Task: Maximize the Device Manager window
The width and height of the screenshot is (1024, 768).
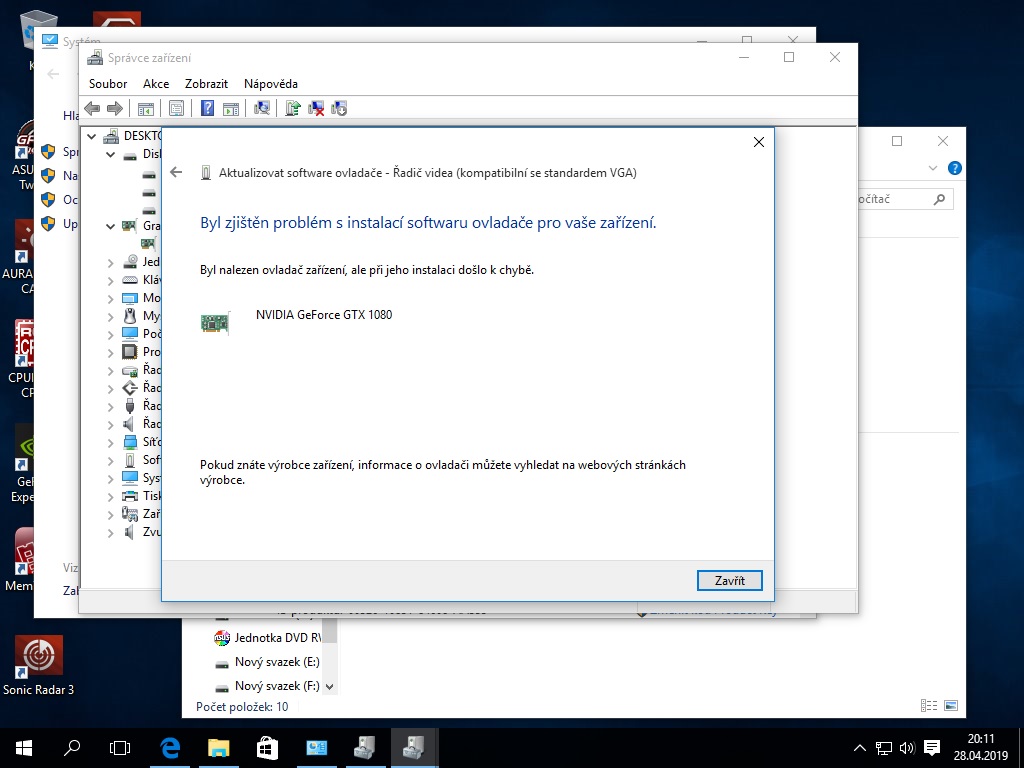Action: tap(789, 57)
